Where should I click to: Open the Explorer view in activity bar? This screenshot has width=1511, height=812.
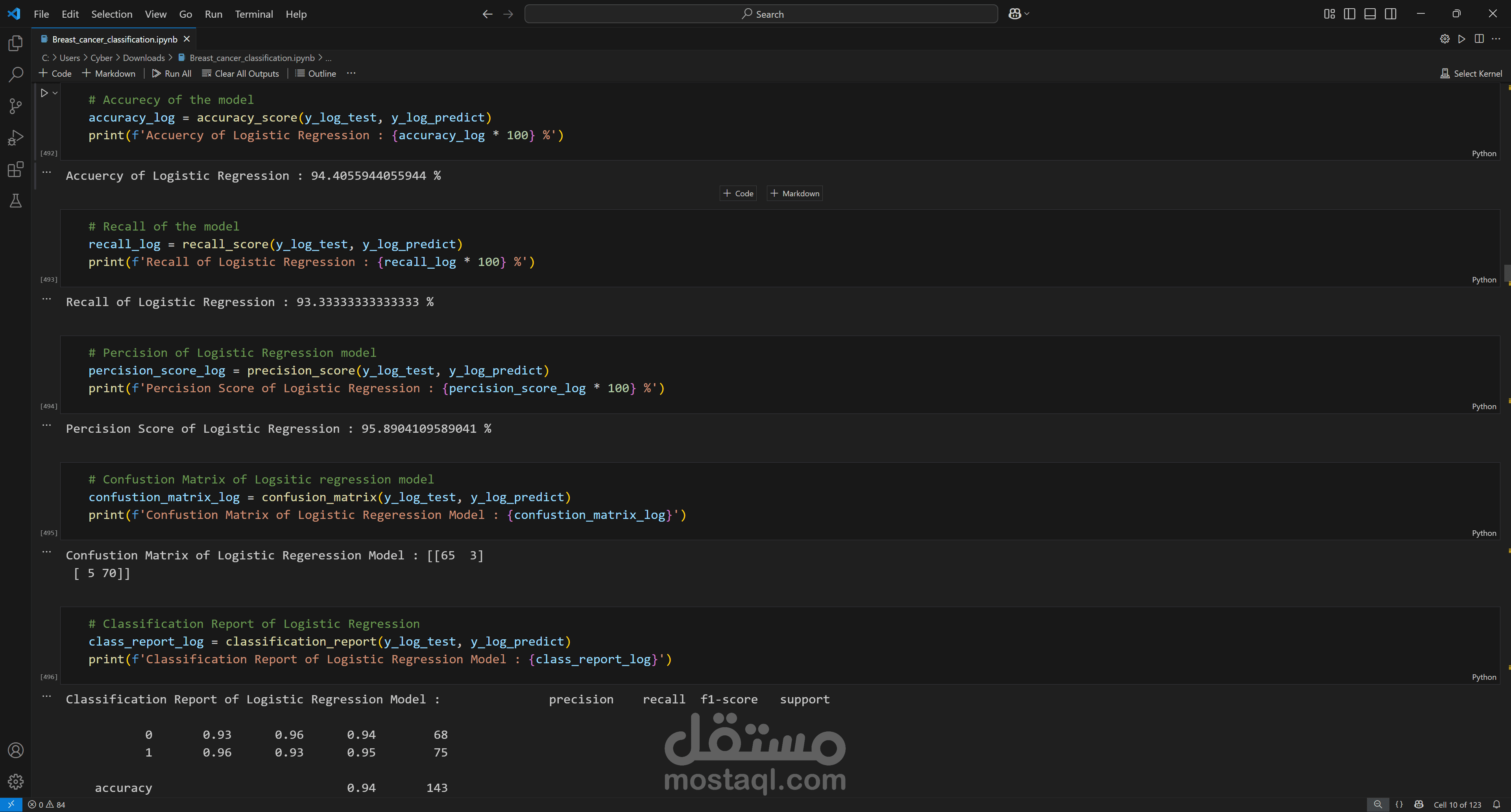(x=16, y=43)
